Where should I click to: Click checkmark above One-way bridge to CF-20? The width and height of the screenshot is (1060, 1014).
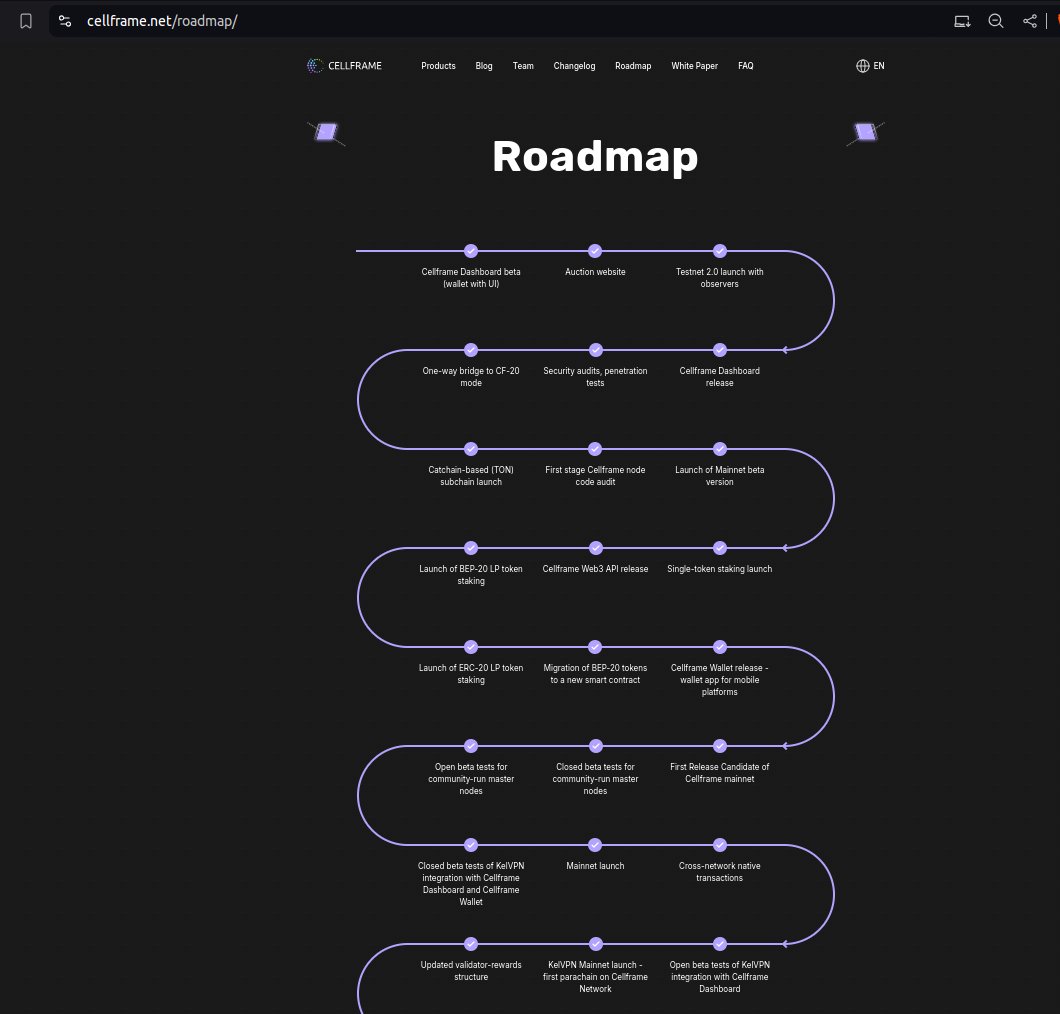pyautogui.click(x=471, y=349)
